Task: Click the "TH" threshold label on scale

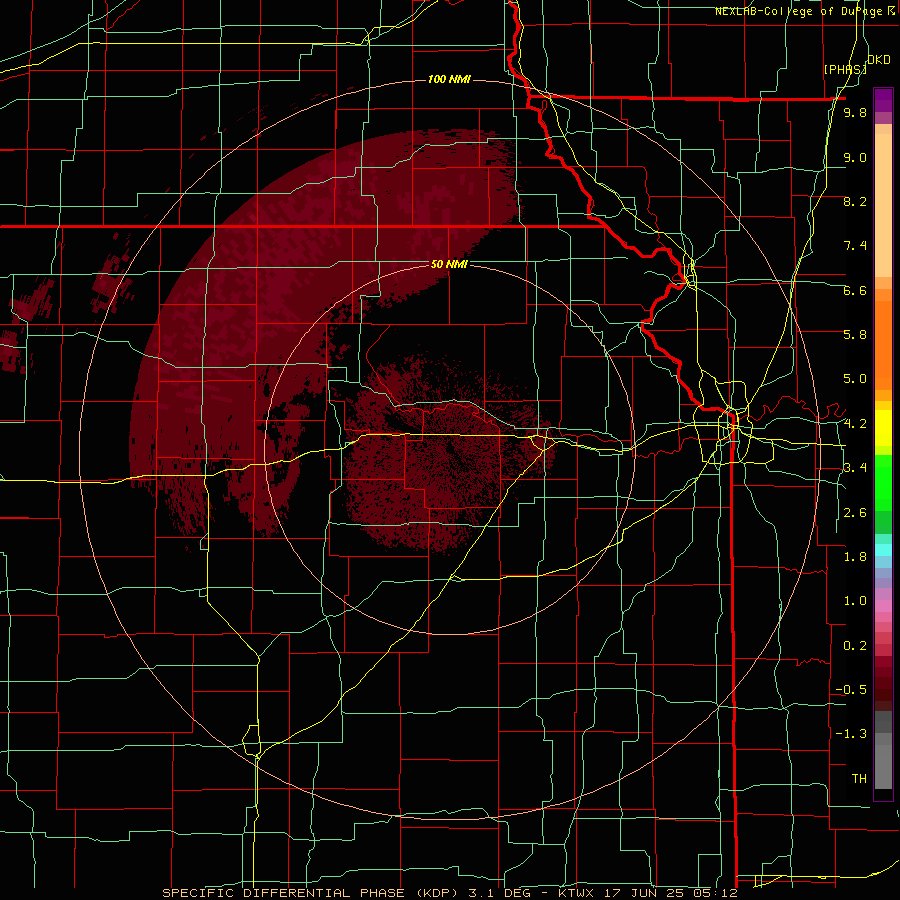Action: pos(859,779)
